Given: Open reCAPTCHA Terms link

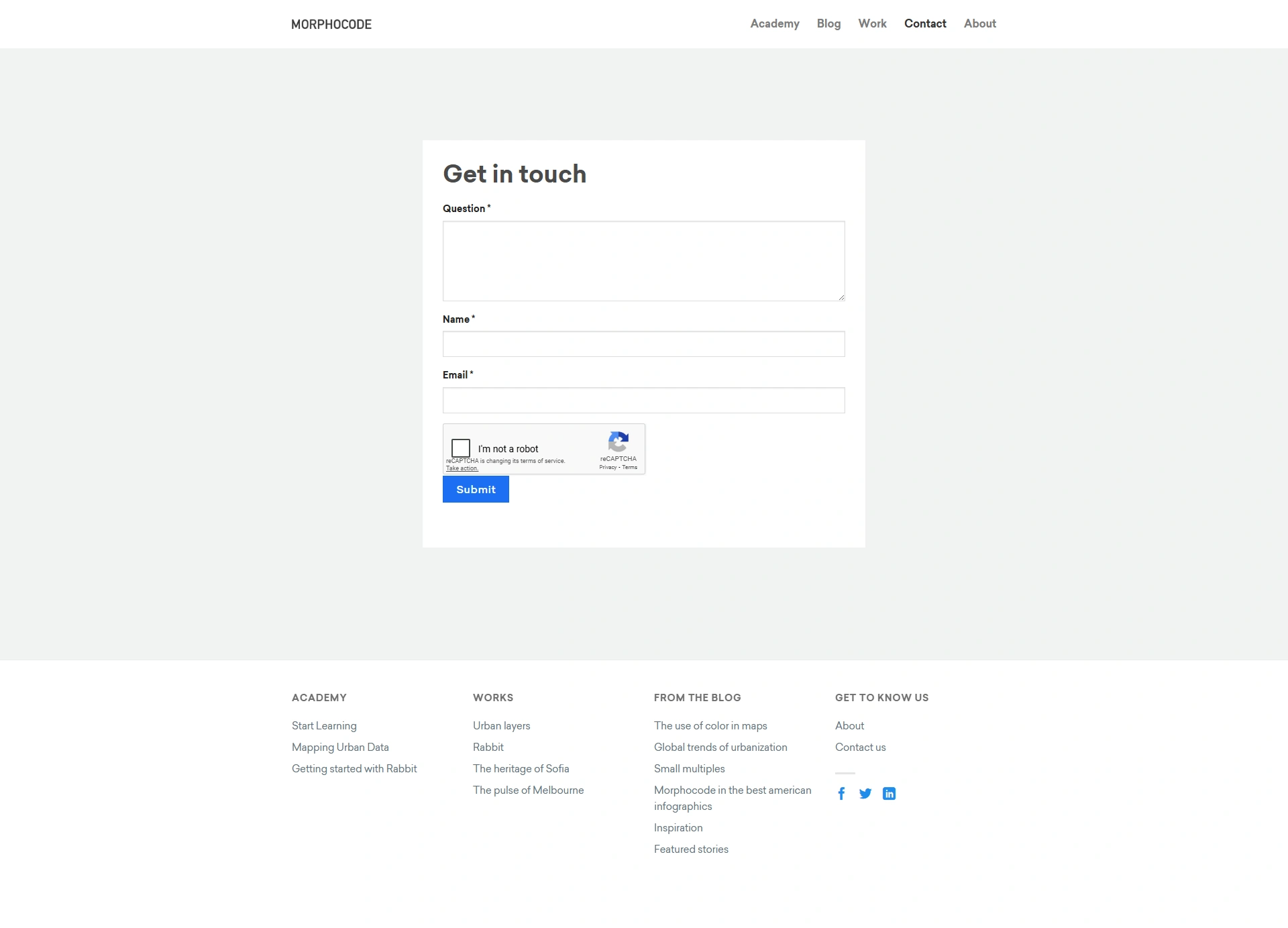Looking at the screenshot, I should [630, 468].
